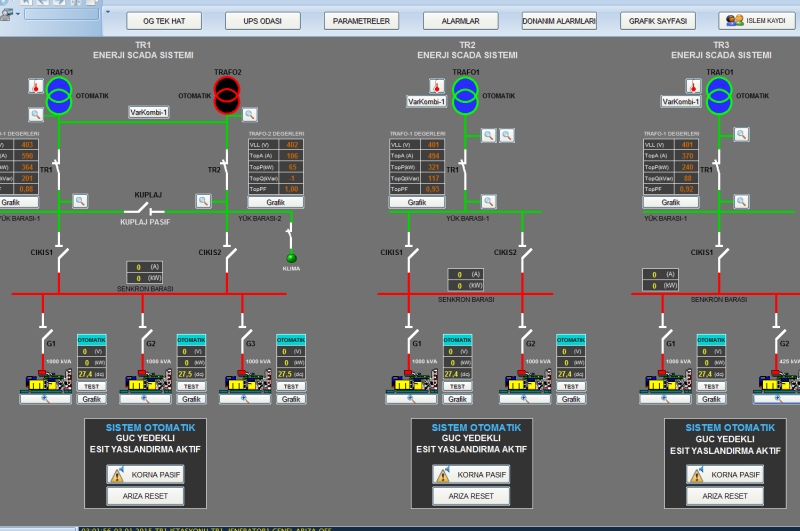Click magnifier icon below TR1 panel TRAFO1 thermometer
800x531 pixels.
pos(36,114)
